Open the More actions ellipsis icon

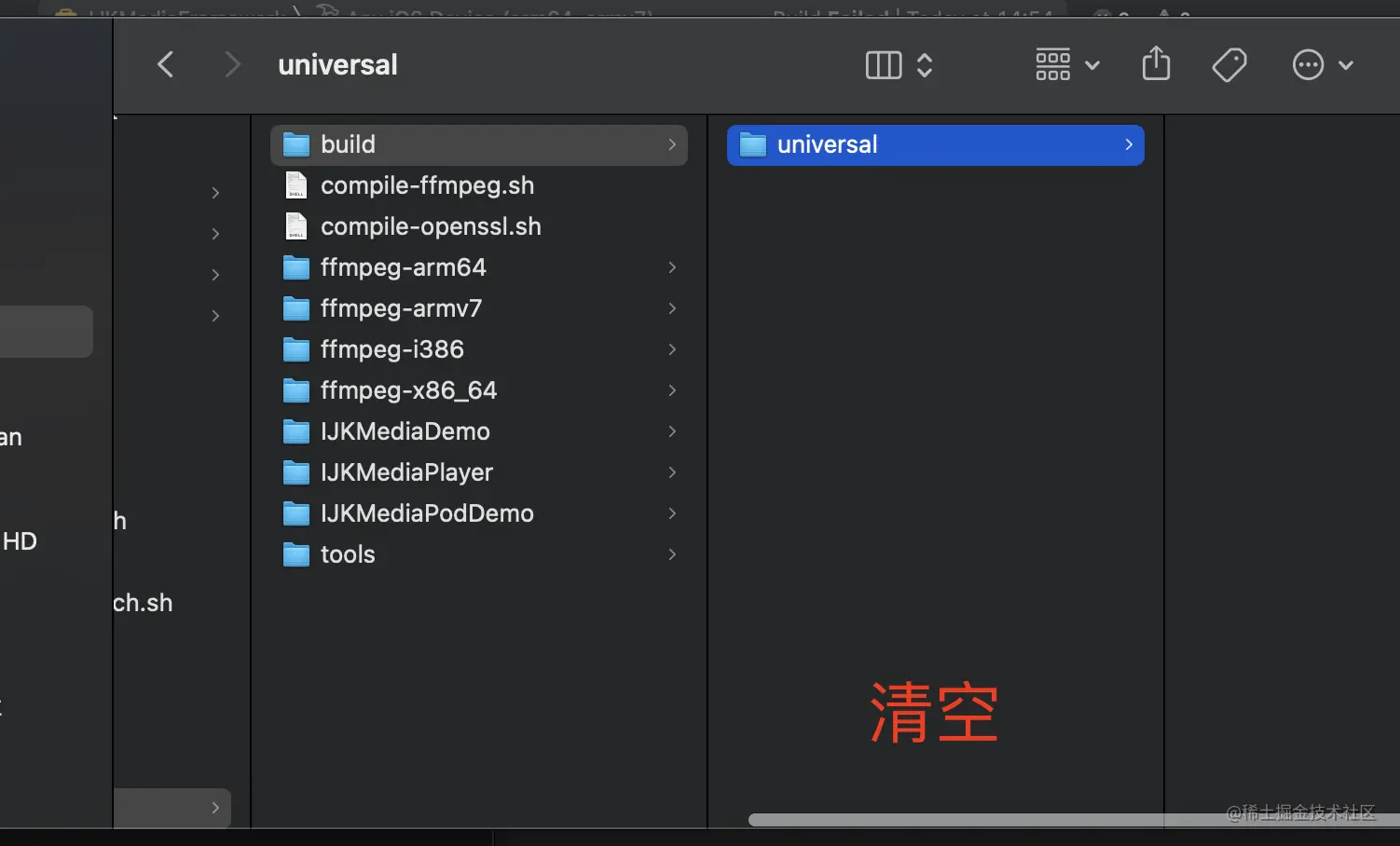tap(1308, 65)
